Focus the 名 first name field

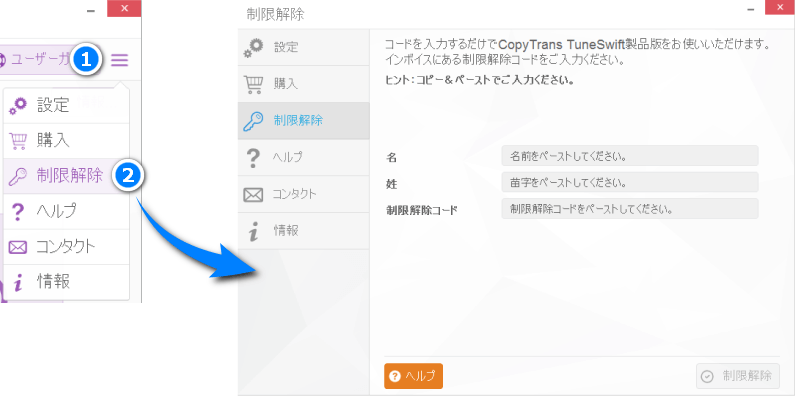click(630, 156)
